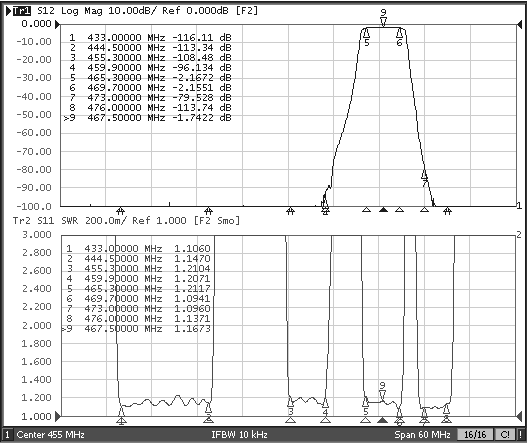Select marker 9 triangle atop the S12 passband

(383, 22)
